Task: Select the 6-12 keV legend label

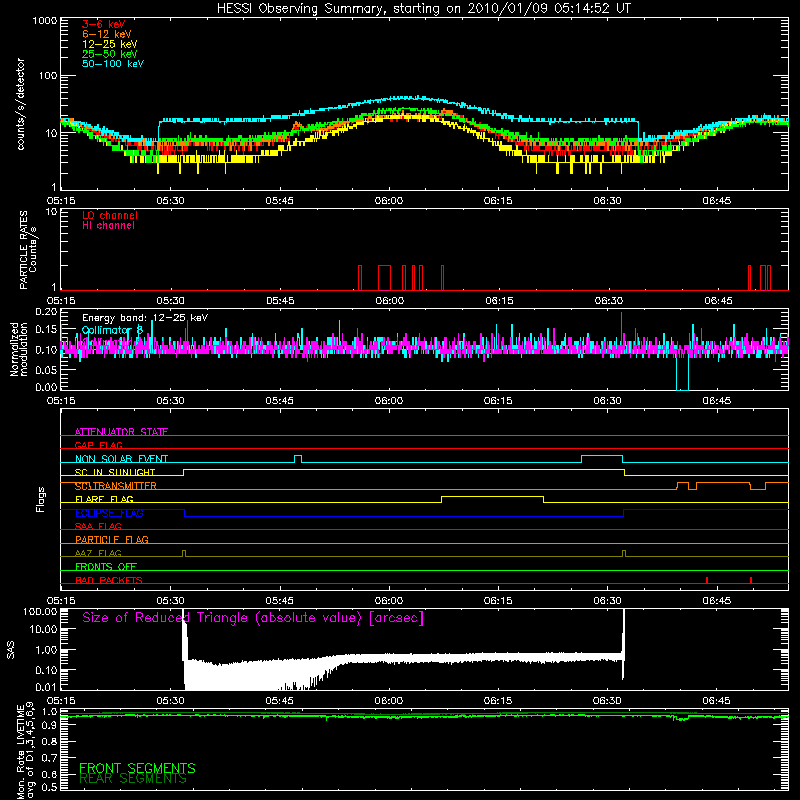Action: coord(107,34)
